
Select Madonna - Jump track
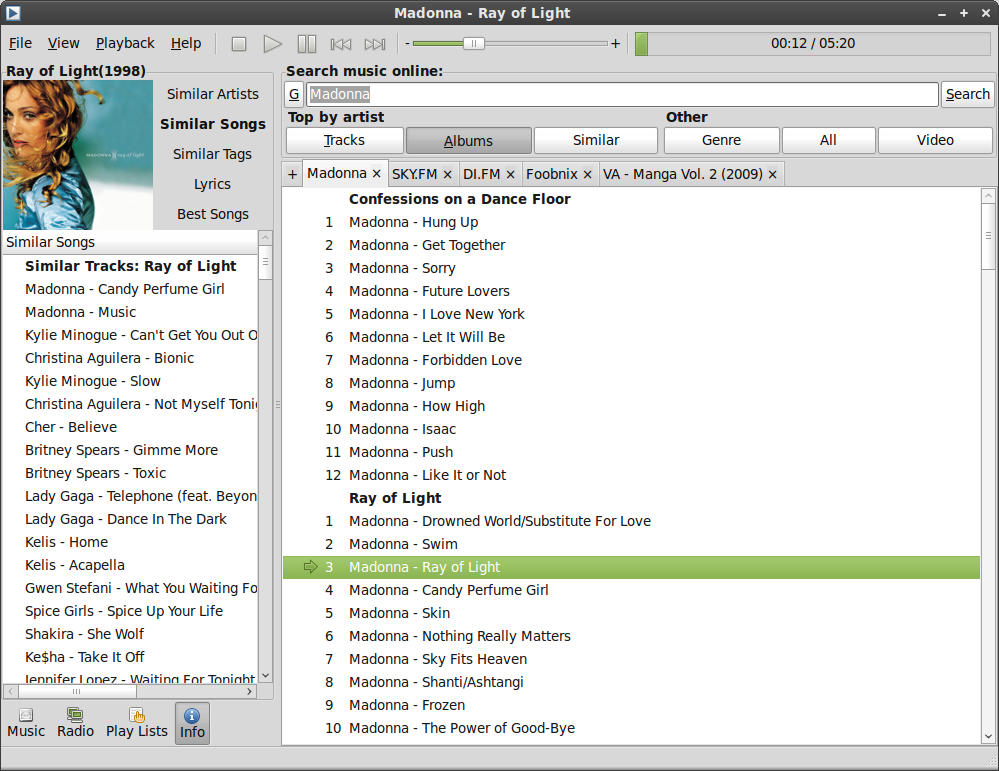[x=631, y=383]
